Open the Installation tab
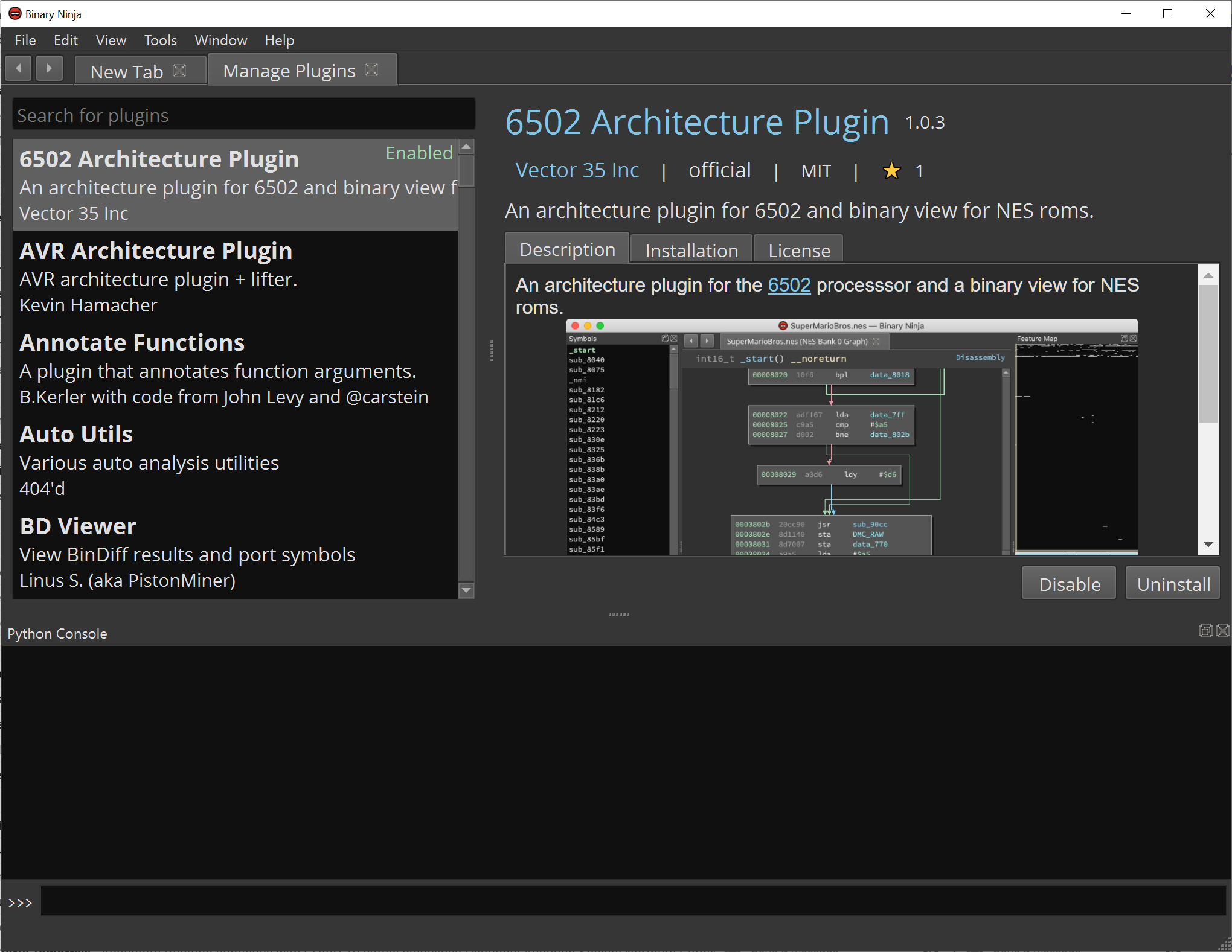Image resolution: width=1232 pixels, height=952 pixels. point(691,250)
